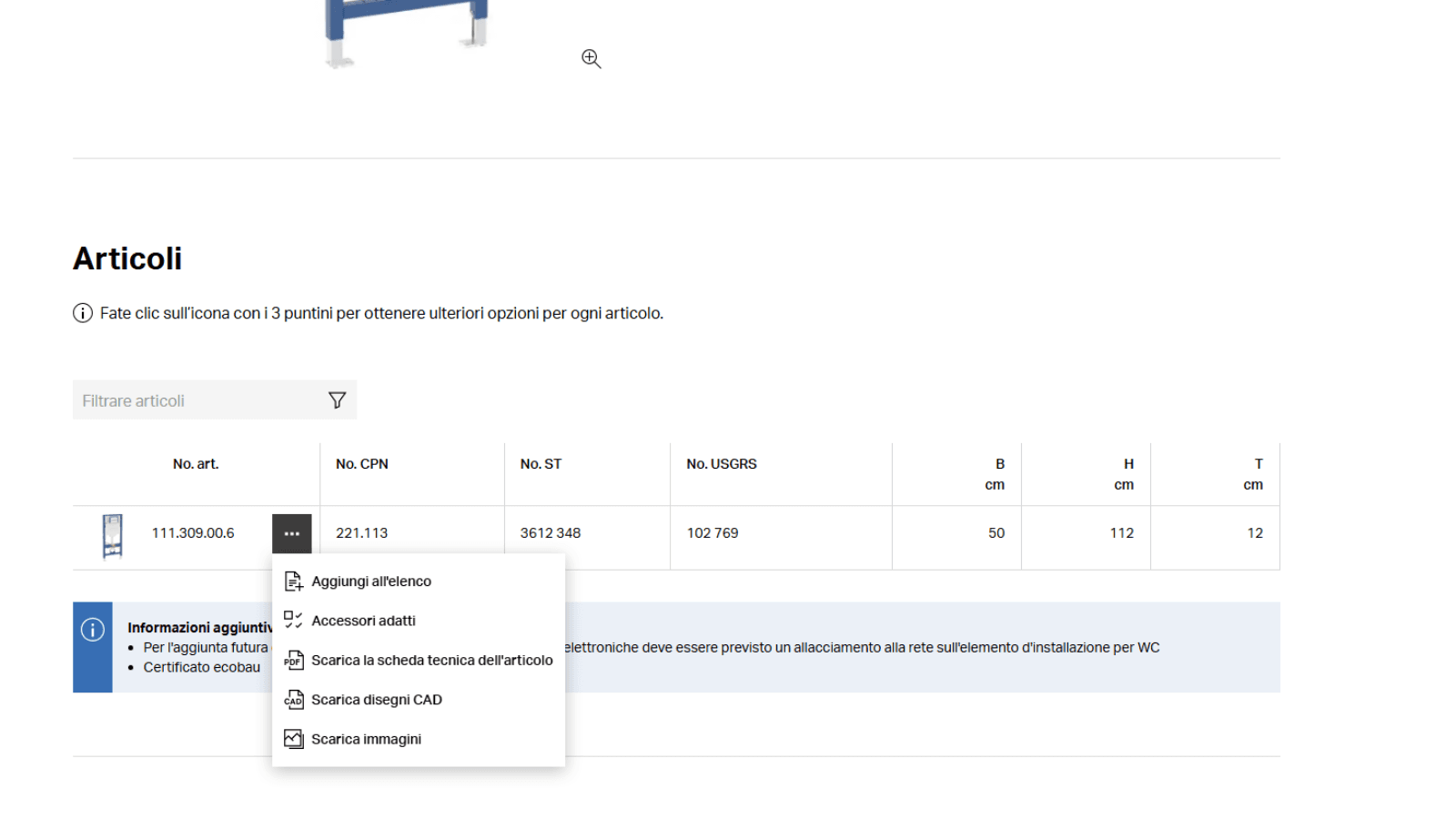The image size is (1456, 819).
Task: Choose Accessori adatti in the options menu
Action: 364,620
